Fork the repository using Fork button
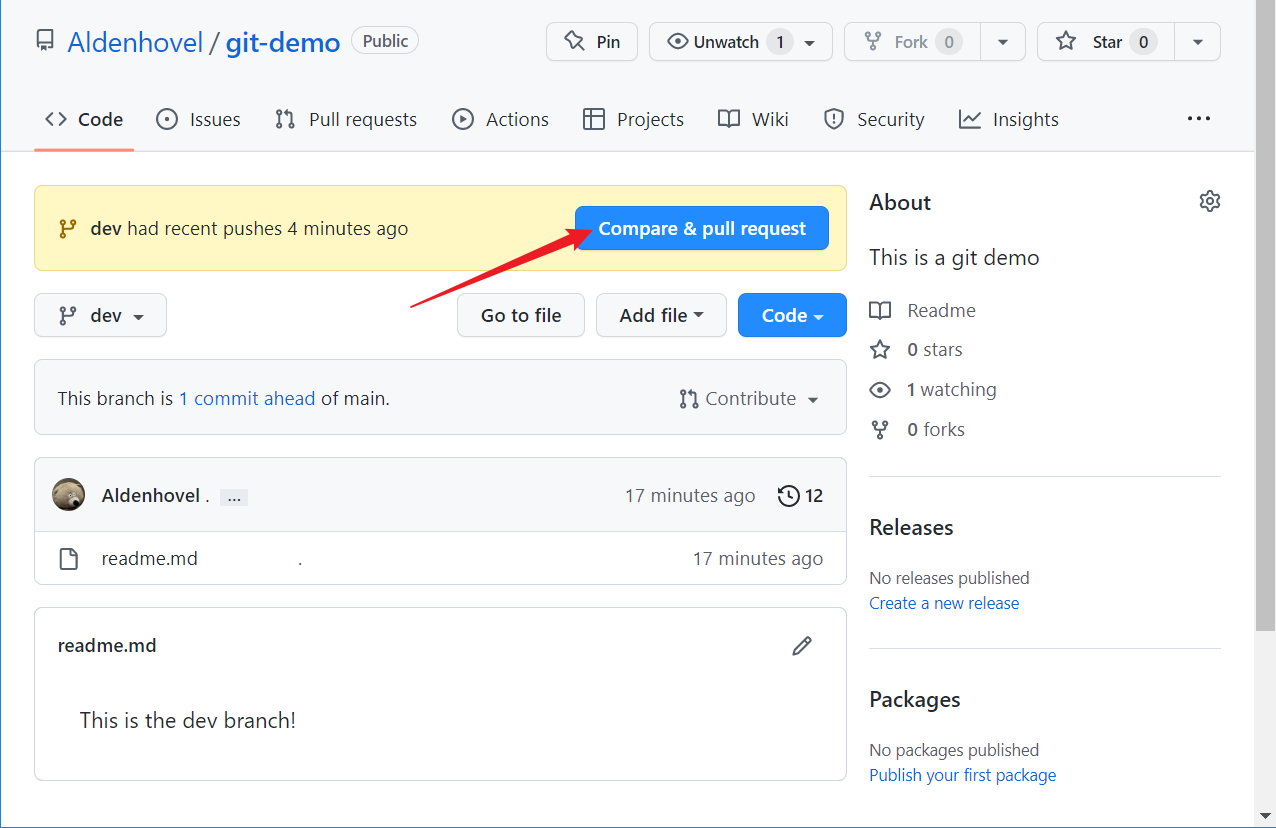Screen dimensions: 1276x828 pos(912,42)
